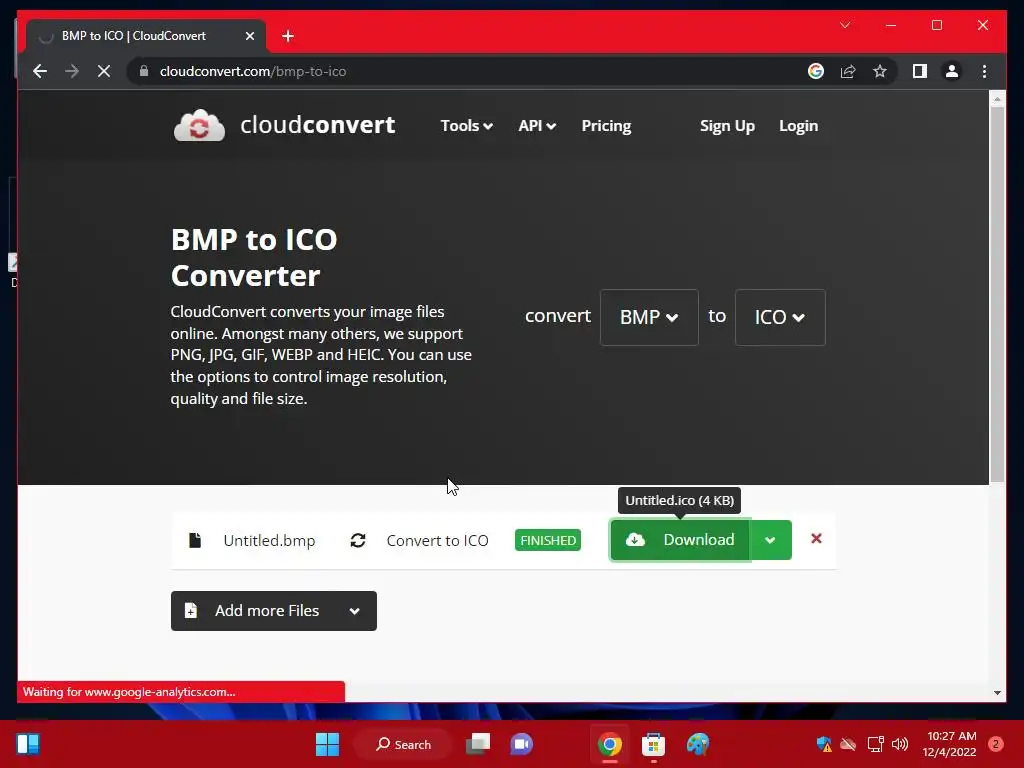Open the browser side panel icon
This screenshot has height=768, width=1024.
(x=920, y=71)
